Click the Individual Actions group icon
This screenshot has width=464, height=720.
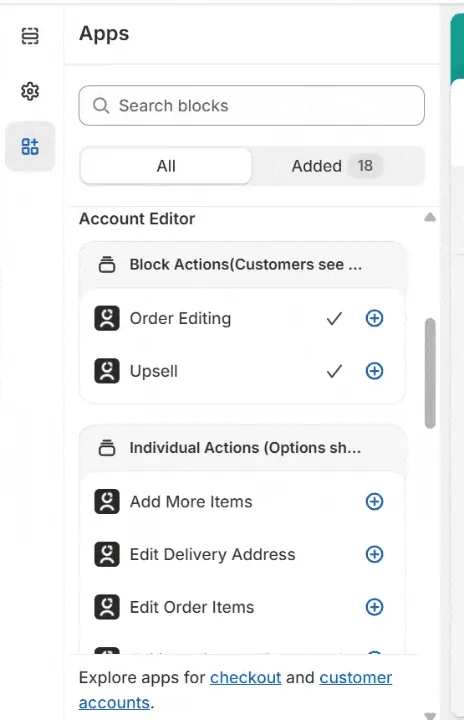(107, 448)
